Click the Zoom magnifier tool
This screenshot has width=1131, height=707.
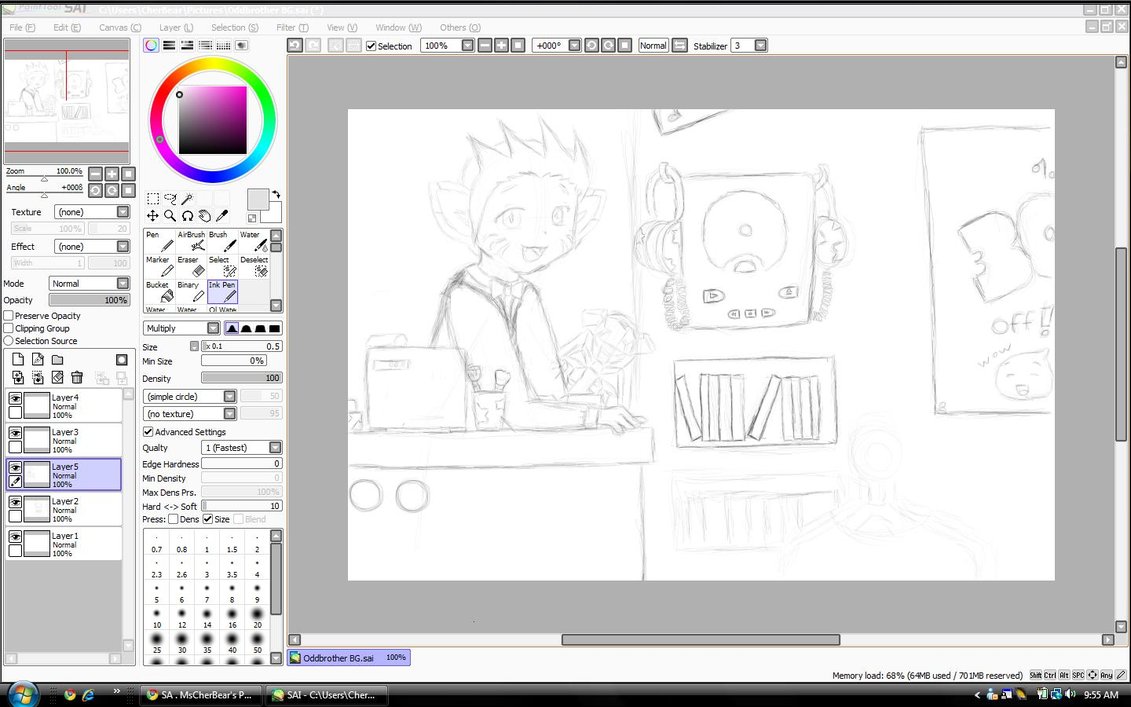170,216
